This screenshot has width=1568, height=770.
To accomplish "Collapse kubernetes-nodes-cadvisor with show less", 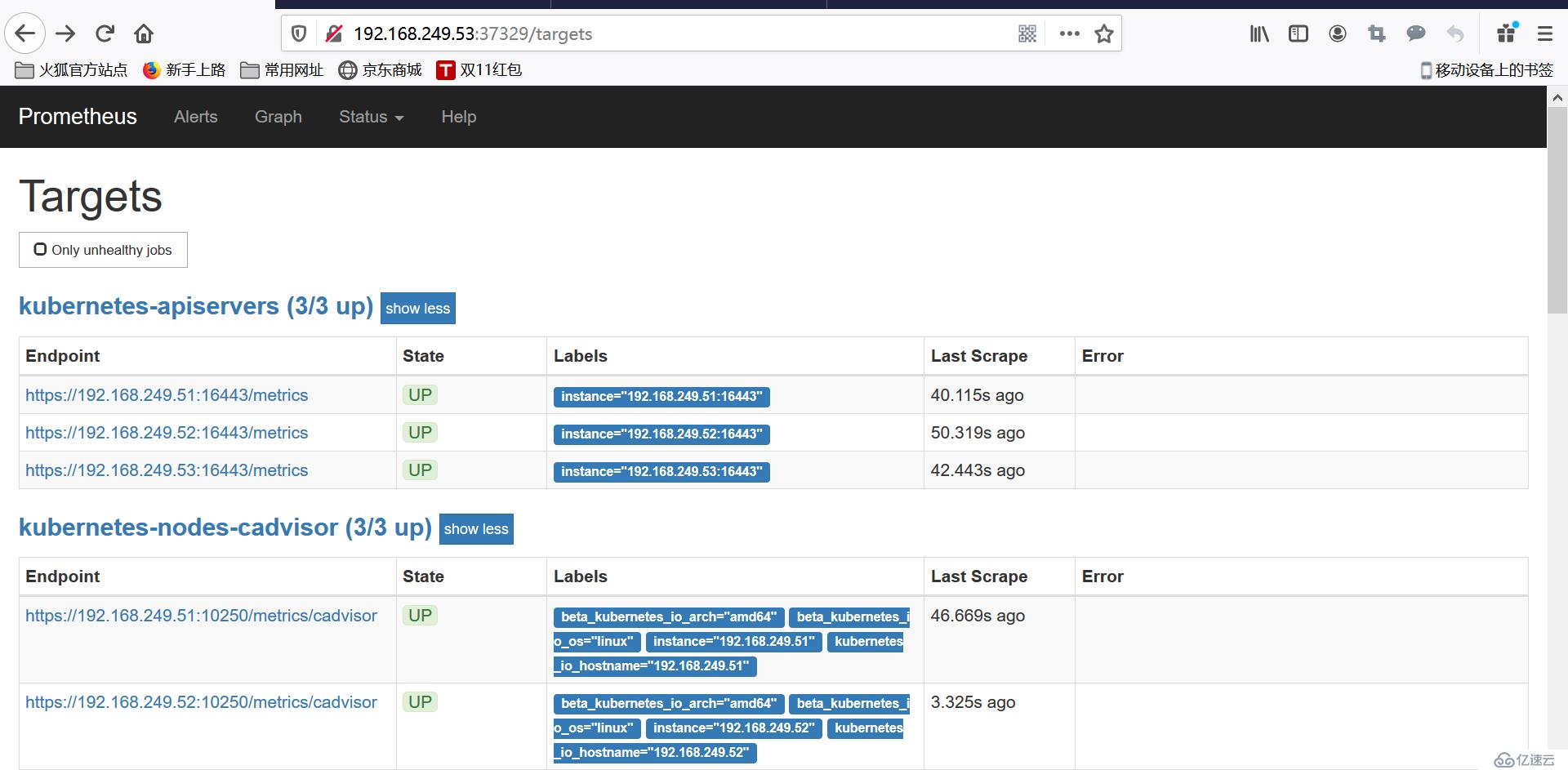I will [x=476, y=528].
